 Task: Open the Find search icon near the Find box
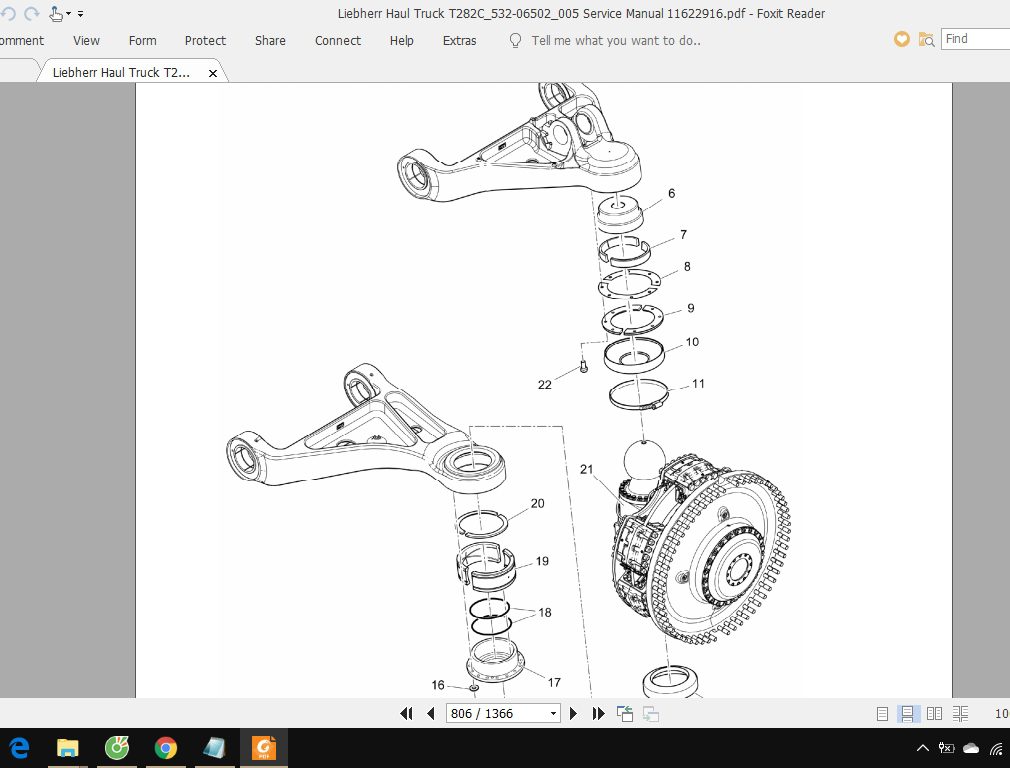click(x=926, y=38)
